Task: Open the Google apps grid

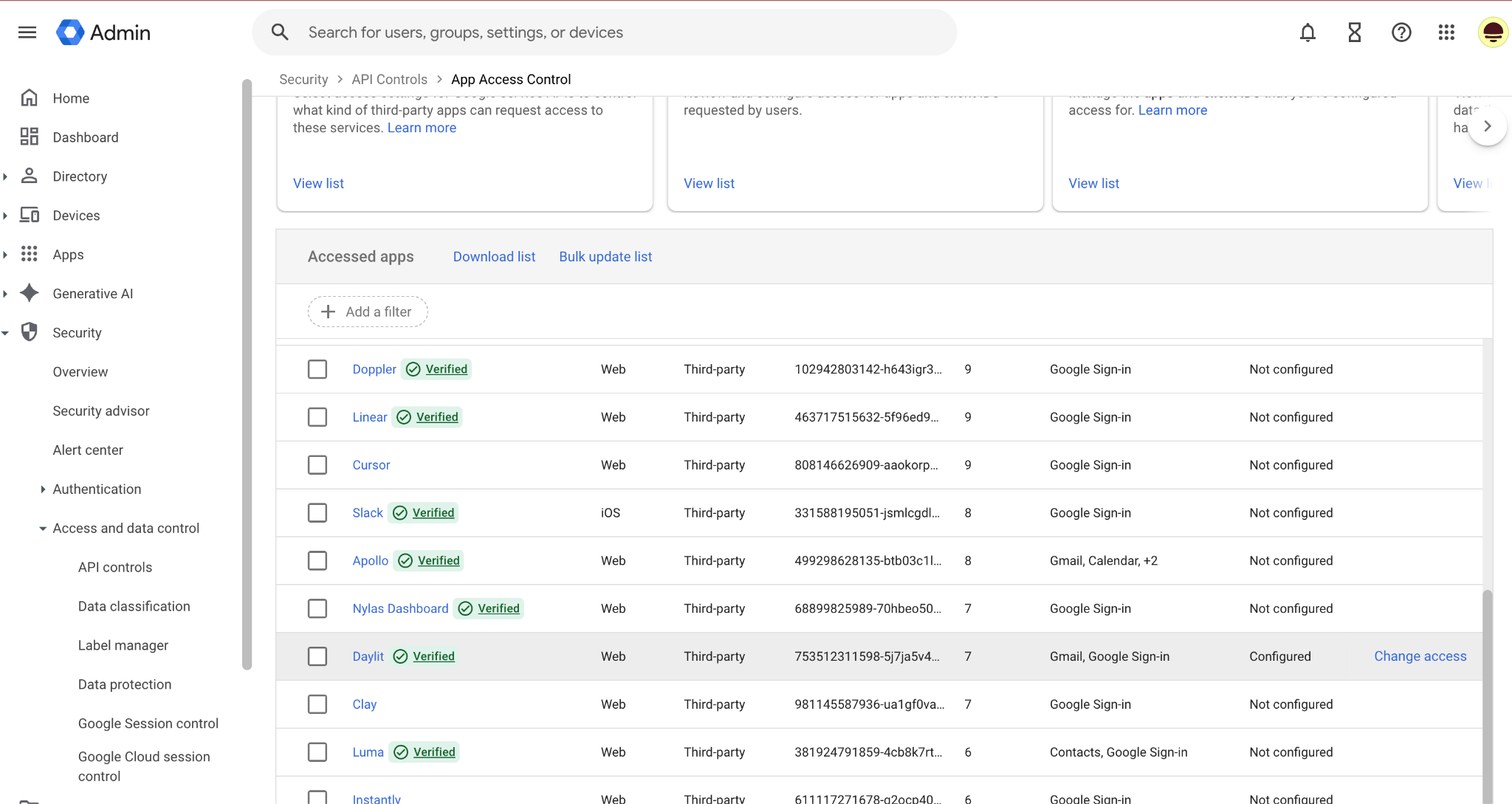Action: (1447, 32)
